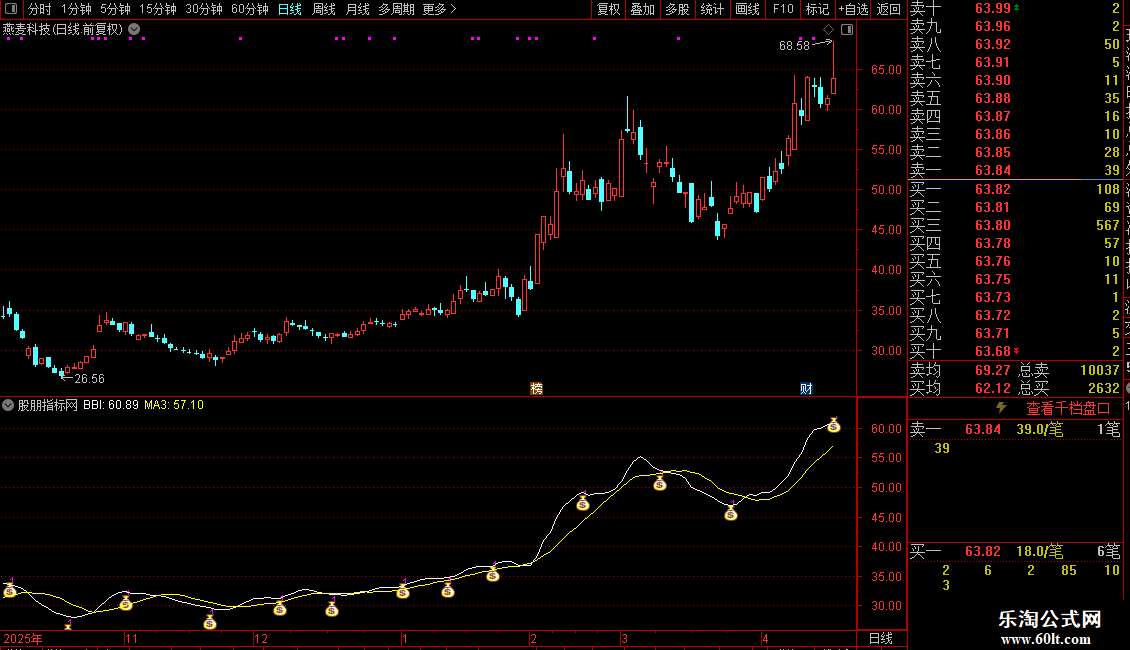This screenshot has width=1130, height=650.
Task: Click the diamond icon in chart corner
Action: click(828, 30)
